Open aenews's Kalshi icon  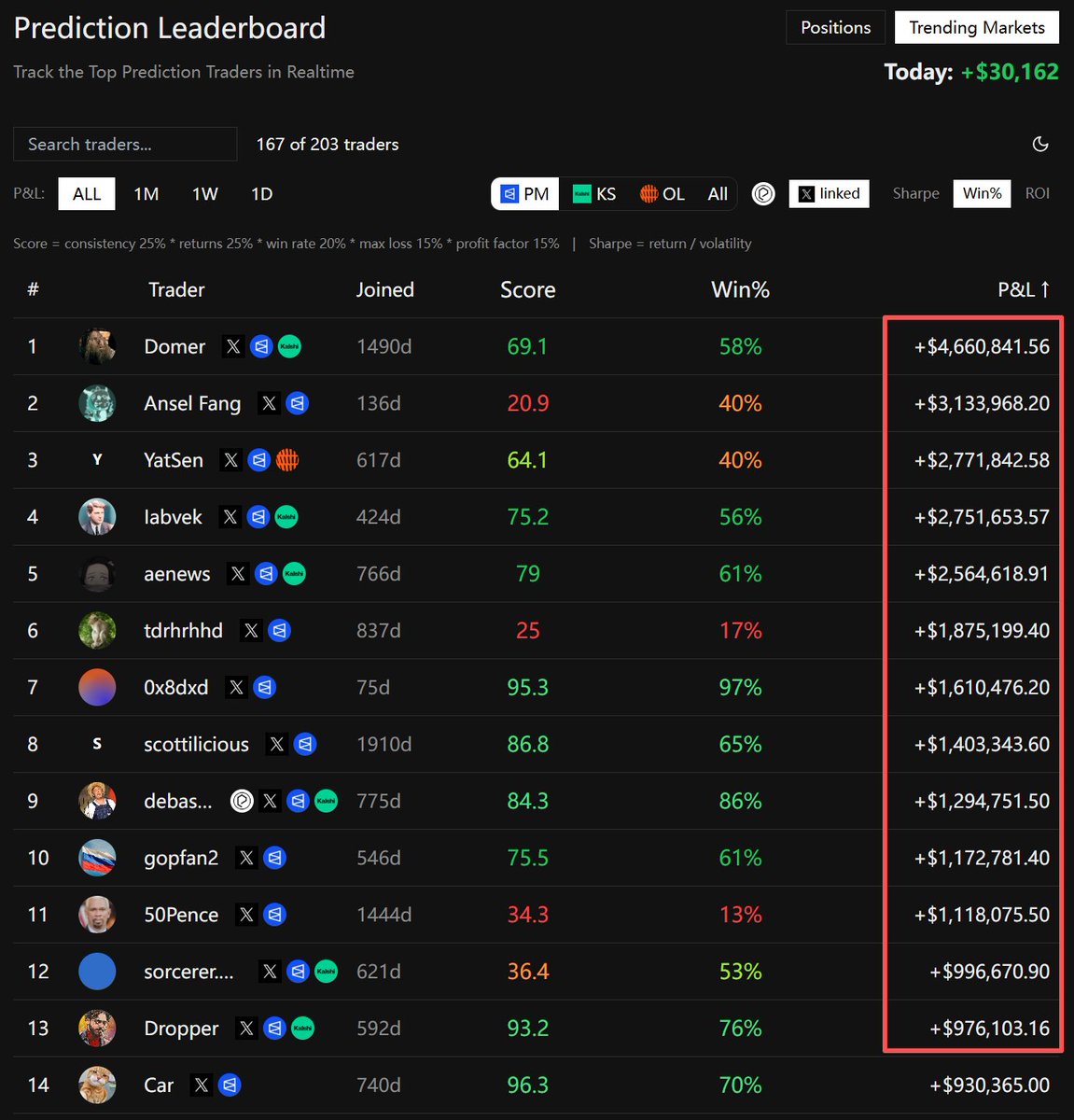click(x=294, y=574)
